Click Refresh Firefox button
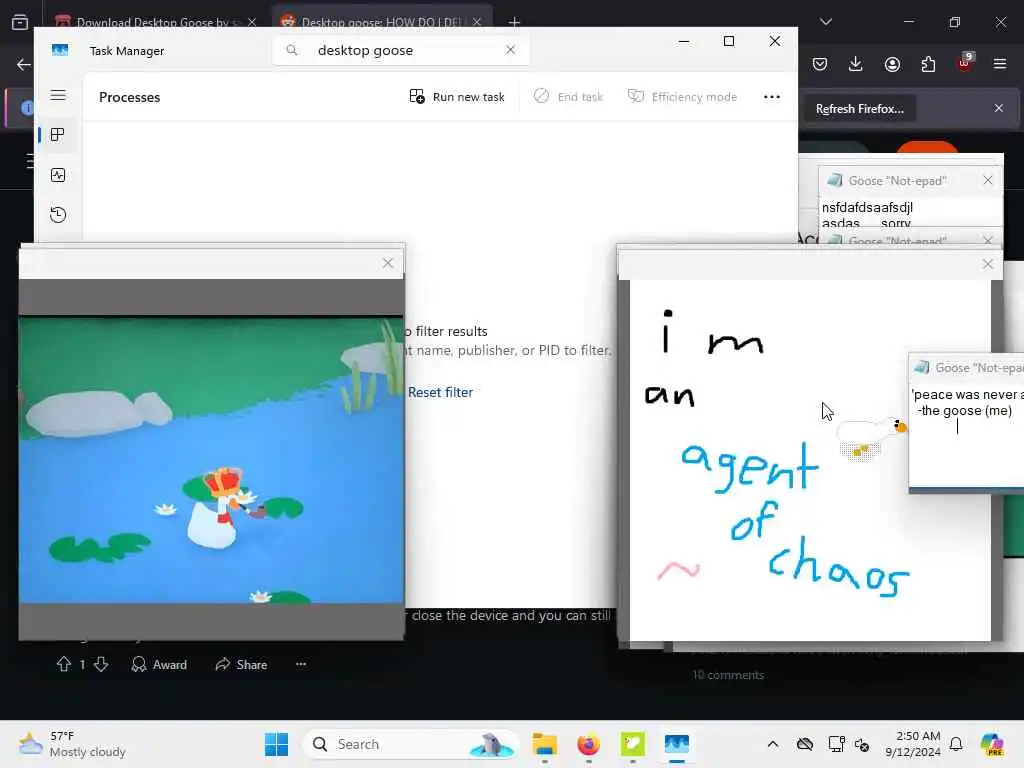Viewport: 1024px width, 768px height. point(859,109)
